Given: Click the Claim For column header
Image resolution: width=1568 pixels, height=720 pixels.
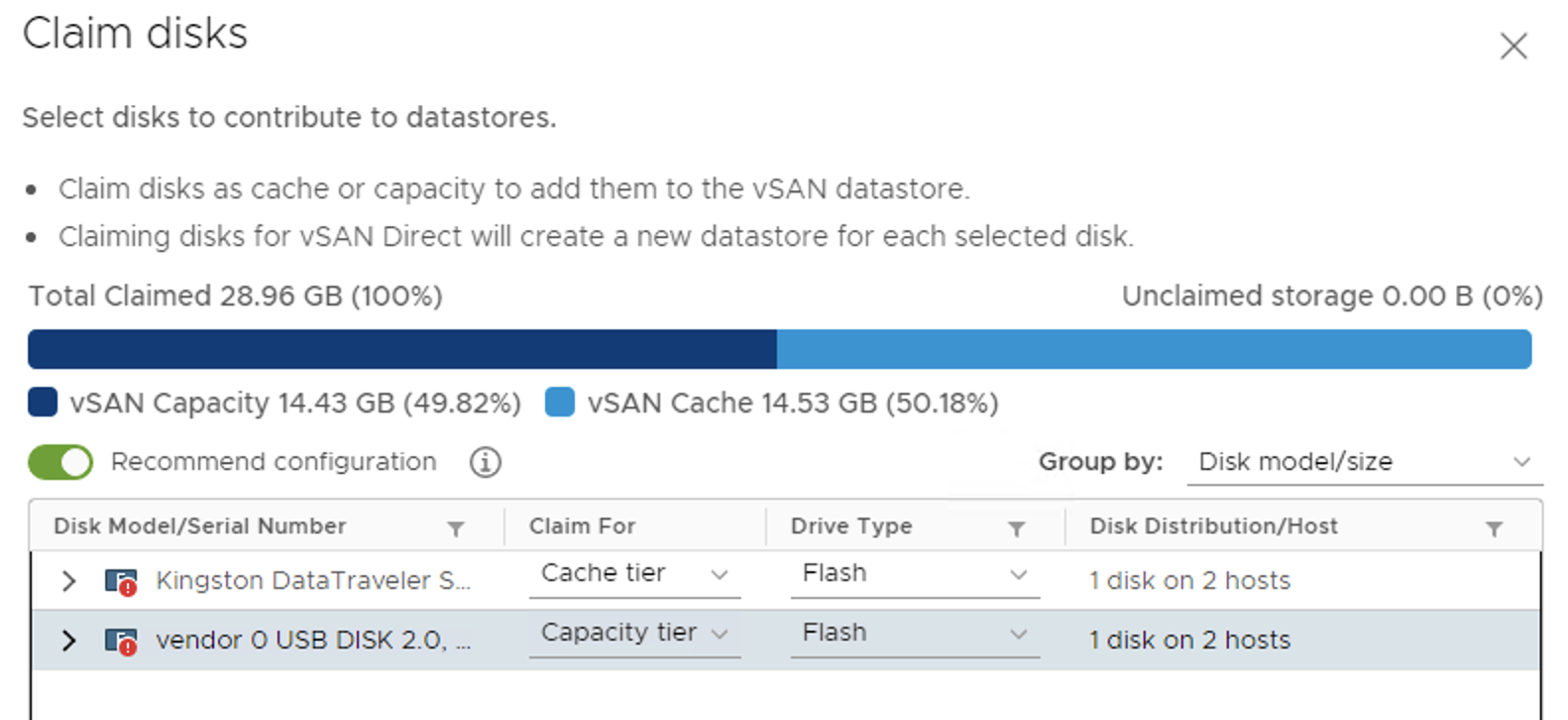Looking at the screenshot, I should pyautogui.click(x=583, y=527).
